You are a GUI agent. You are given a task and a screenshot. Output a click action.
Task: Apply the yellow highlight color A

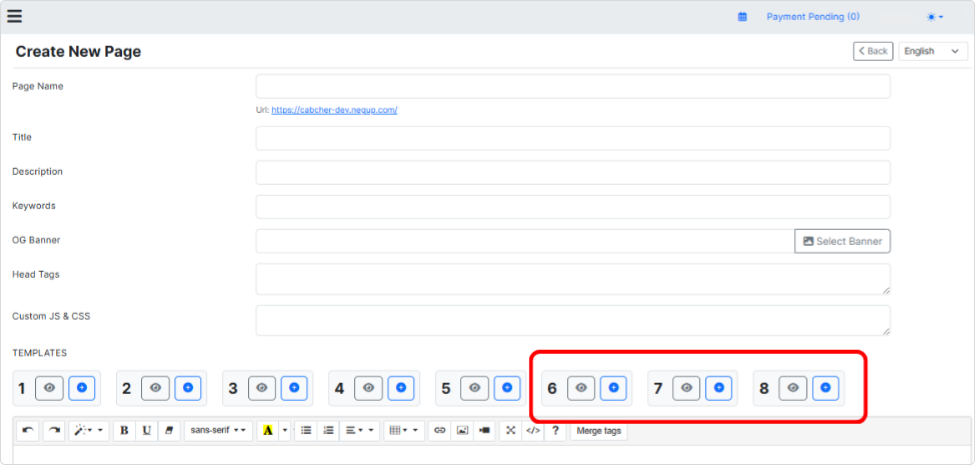(x=268, y=430)
